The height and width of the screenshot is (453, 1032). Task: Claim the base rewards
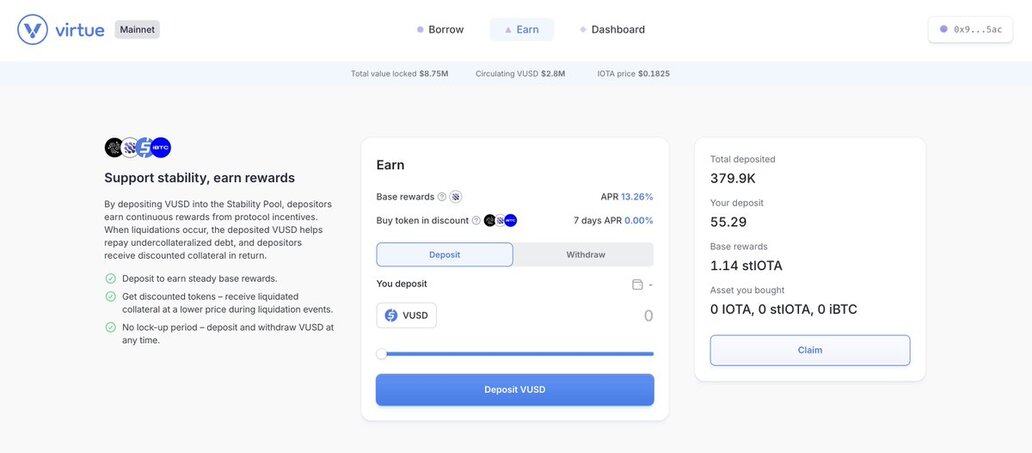(810, 350)
